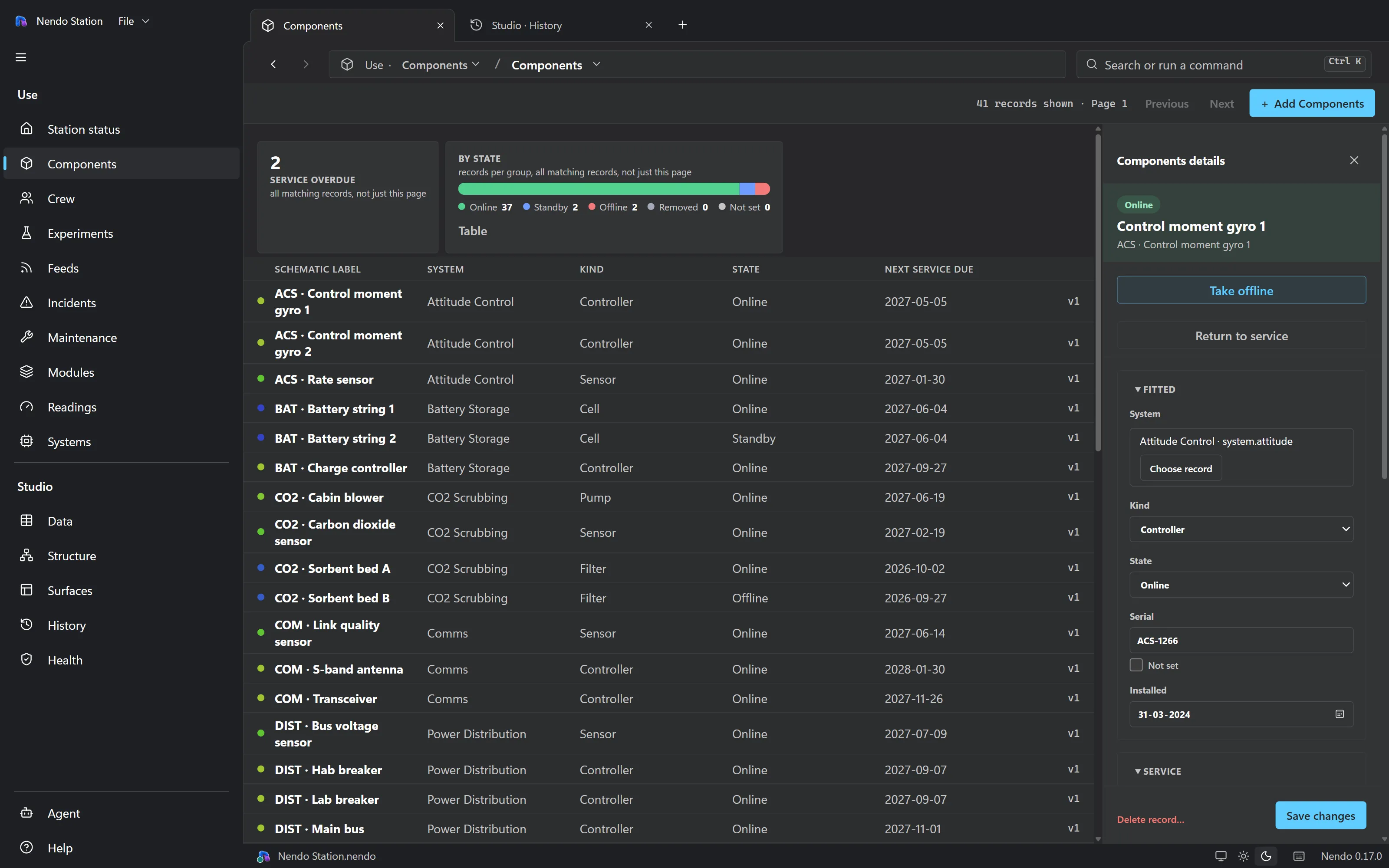Switch to the dark mode moon icon
1389x868 pixels.
1266,856
